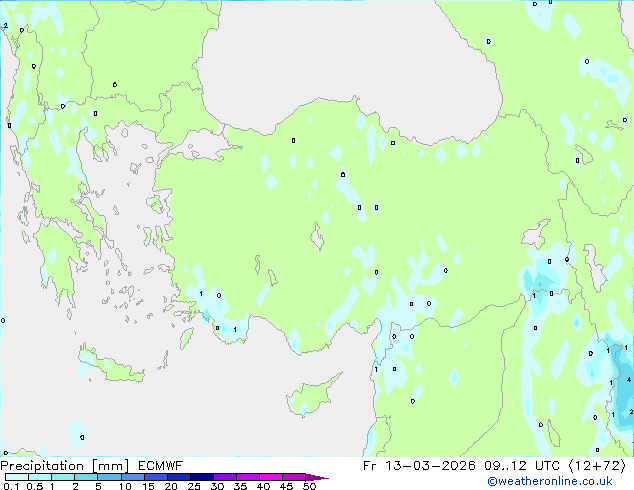Click the '09..12 UTC' time text
This screenshot has width=634, height=490.
(x=522, y=466)
